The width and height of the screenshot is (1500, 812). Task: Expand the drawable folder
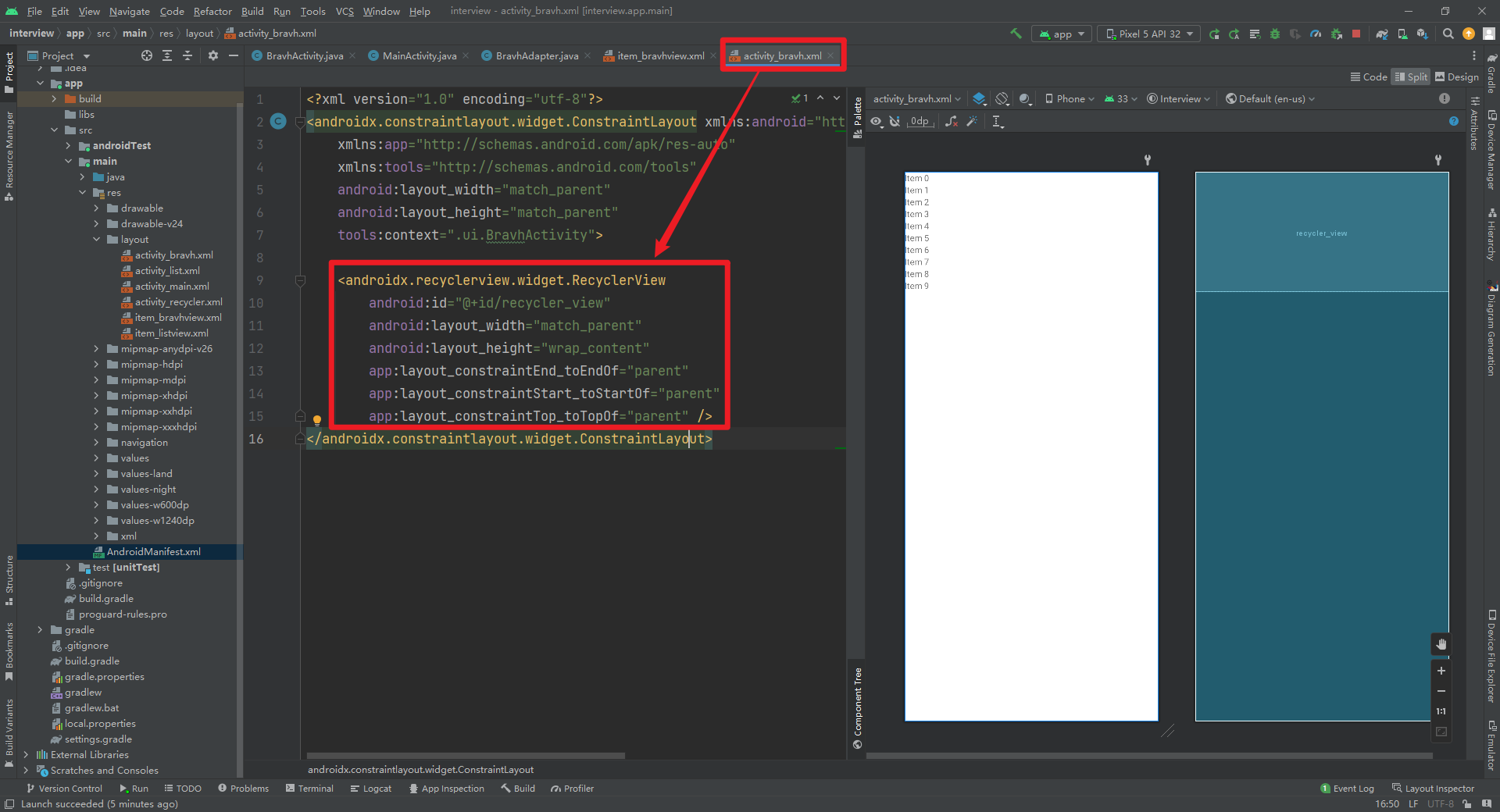(96, 208)
